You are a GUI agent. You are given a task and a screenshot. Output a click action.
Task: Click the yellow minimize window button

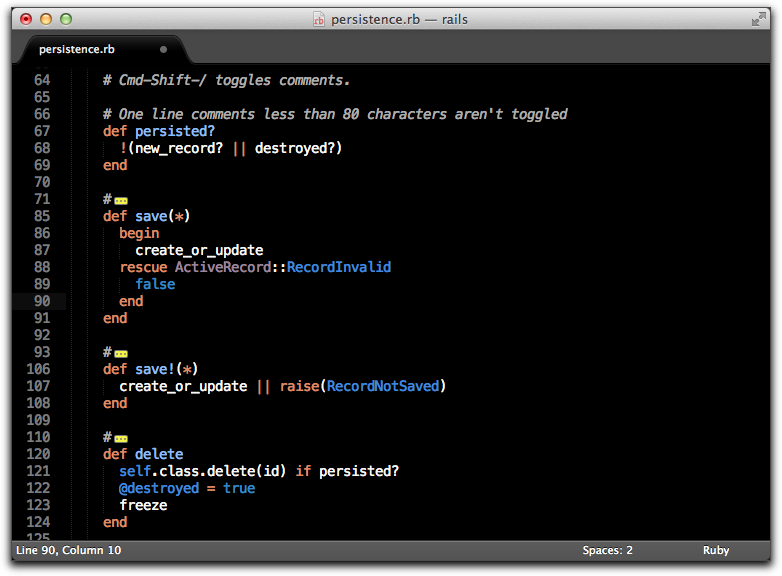[x=46, y=19]
